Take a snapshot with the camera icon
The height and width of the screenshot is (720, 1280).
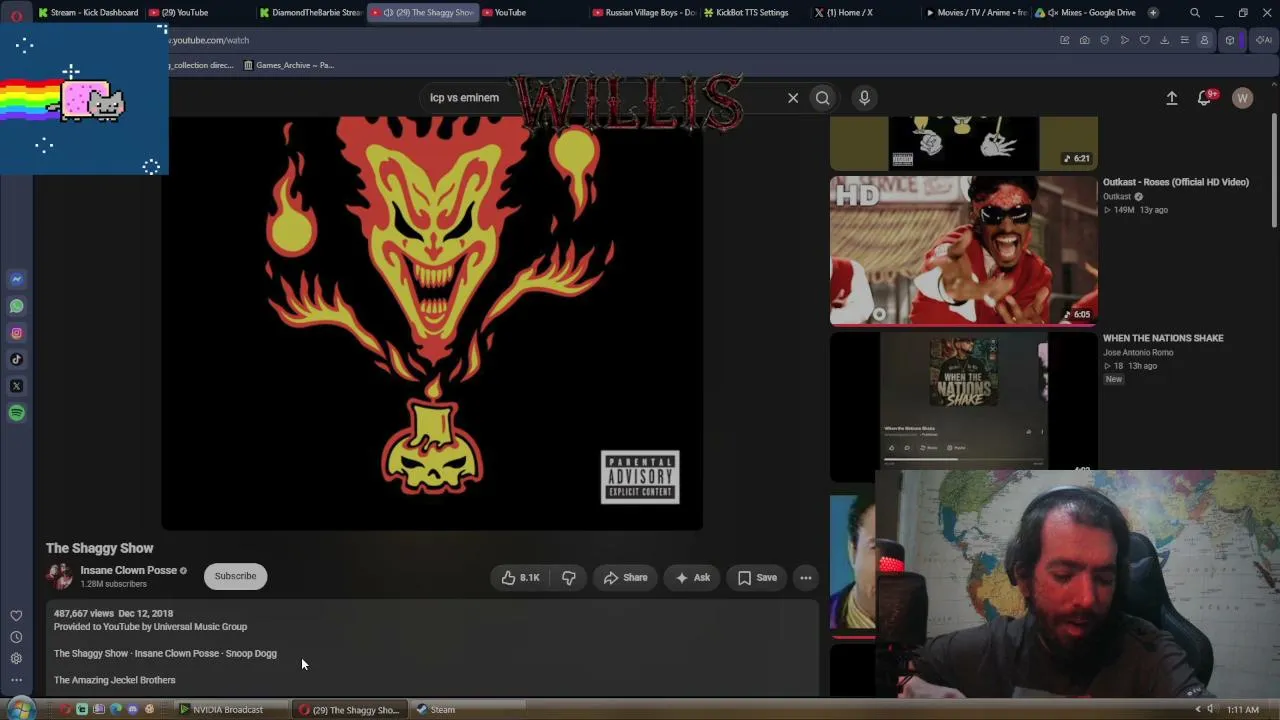coord(1084,40)
